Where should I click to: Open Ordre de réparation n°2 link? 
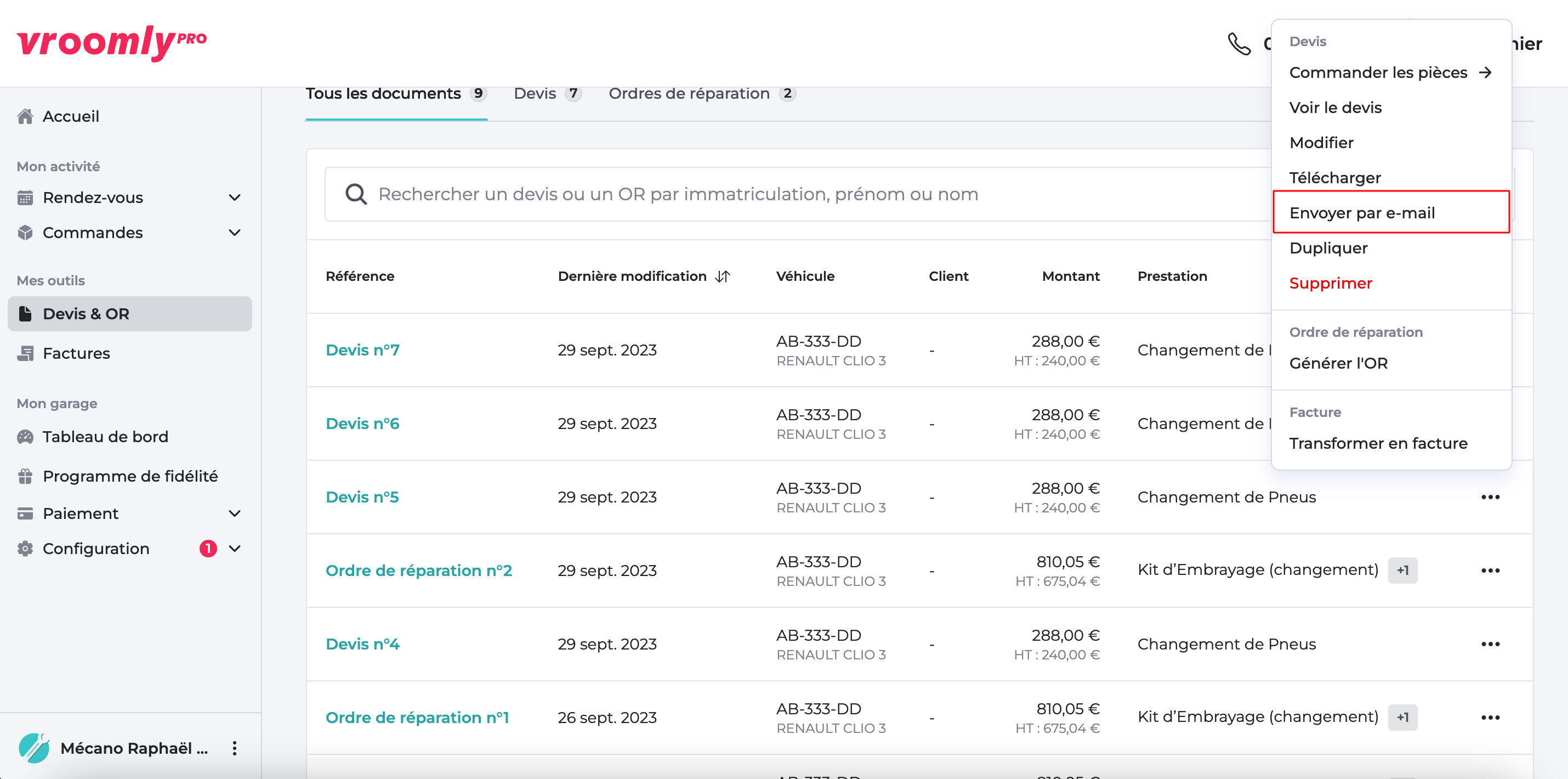coord(419,571)
